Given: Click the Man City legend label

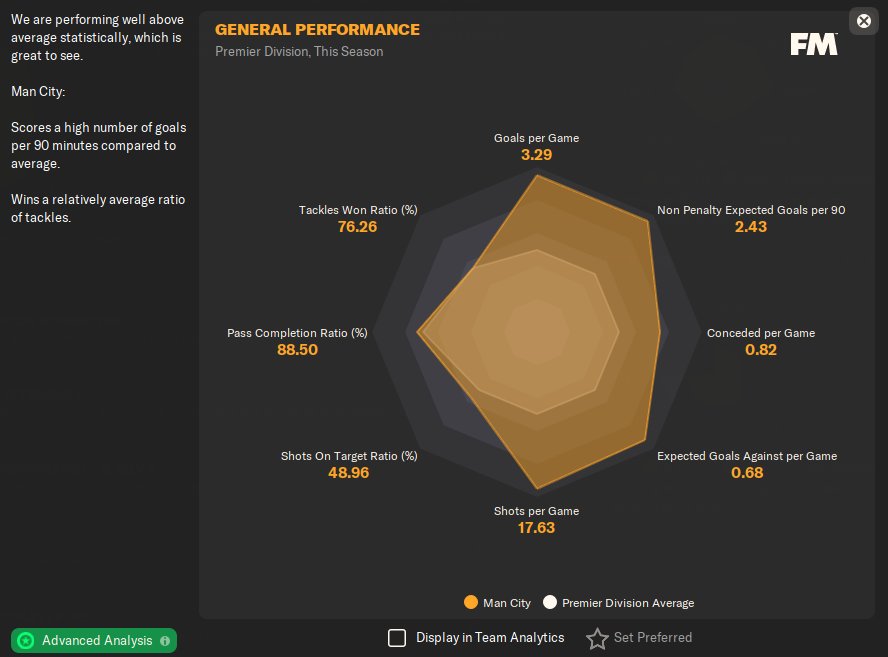Looking at the screenshot, I should [506, 603].
